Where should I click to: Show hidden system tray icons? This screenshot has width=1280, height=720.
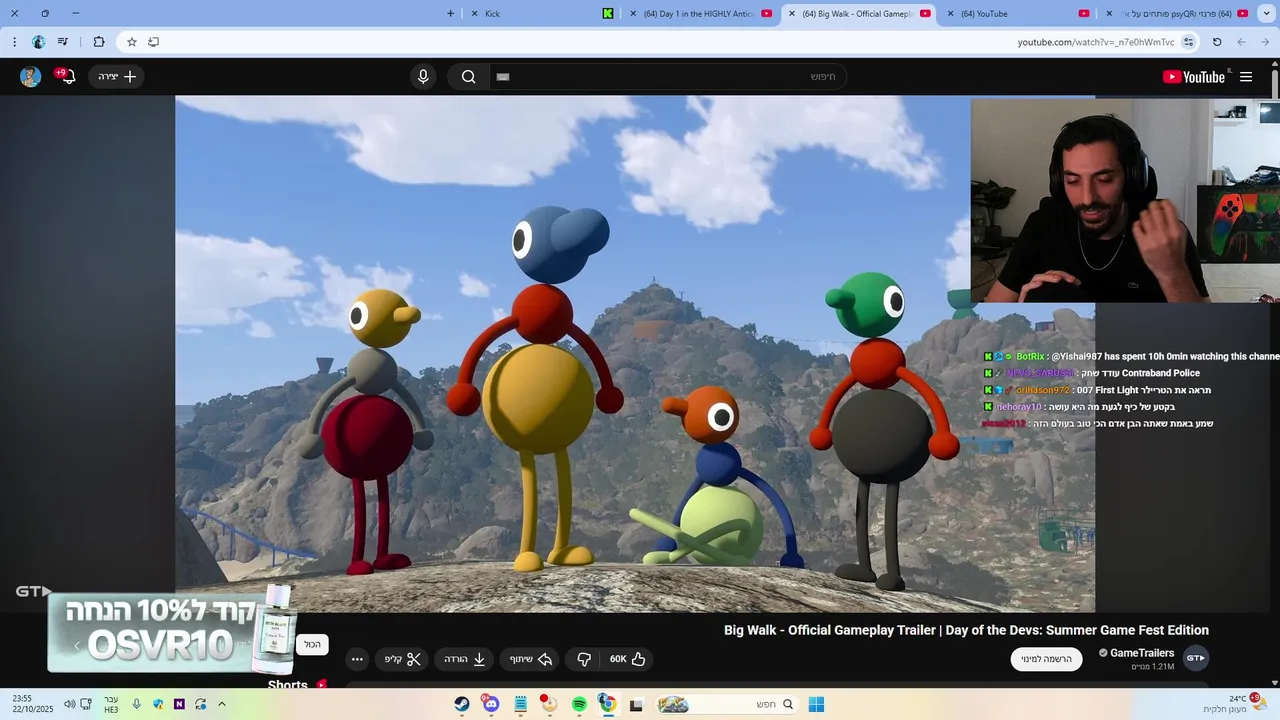click(222, 704)
